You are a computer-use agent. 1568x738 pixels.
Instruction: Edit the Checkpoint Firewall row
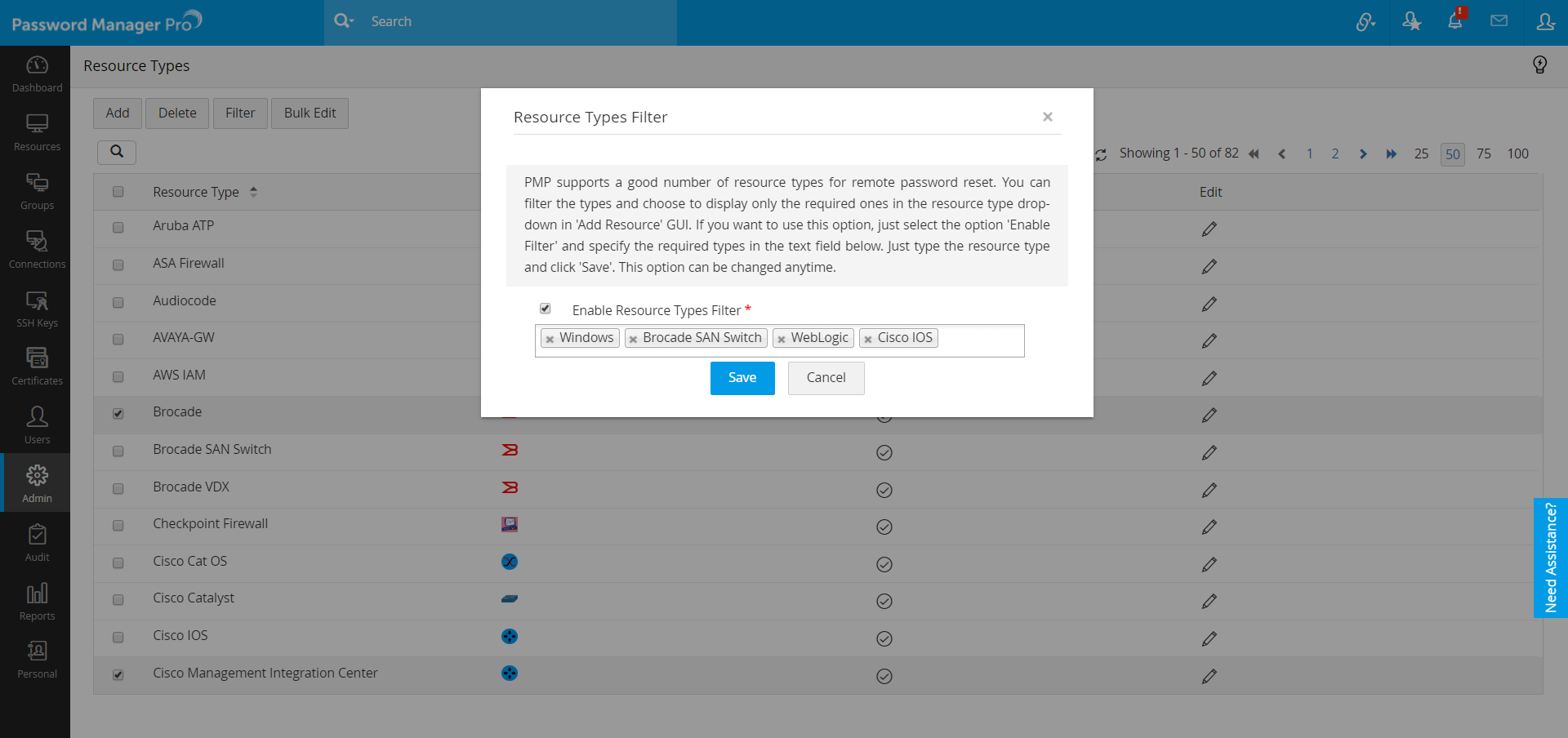coord(1209,527)
